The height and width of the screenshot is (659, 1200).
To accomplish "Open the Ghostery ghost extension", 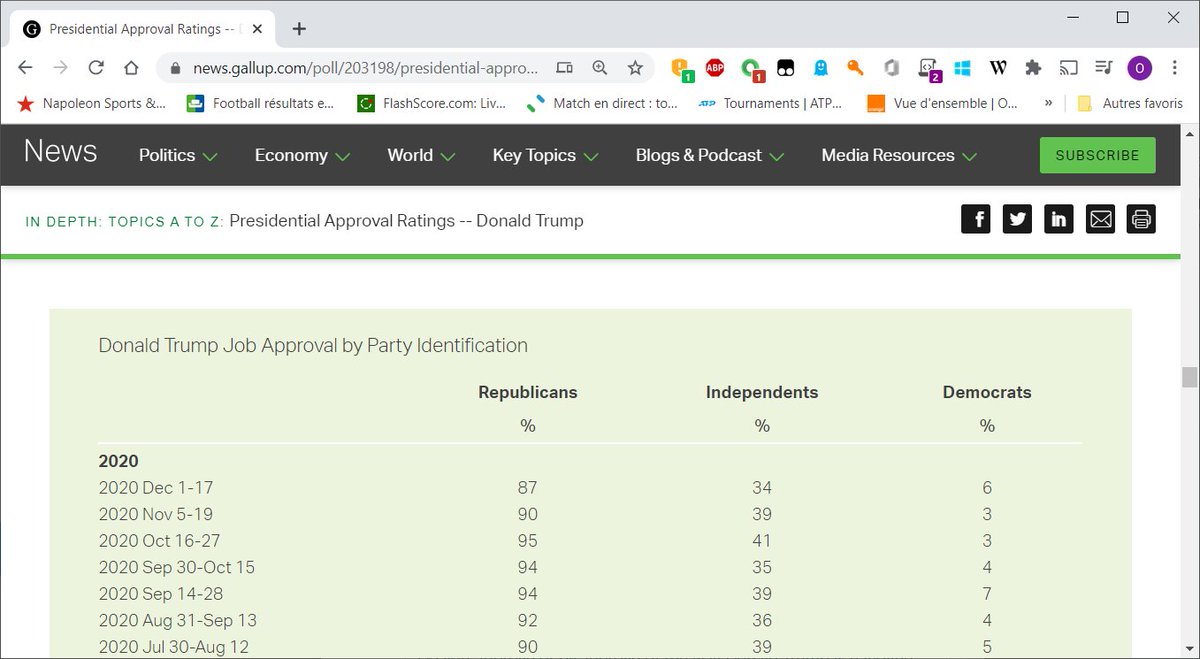I will pyautogui.click(x=820, y=68).
